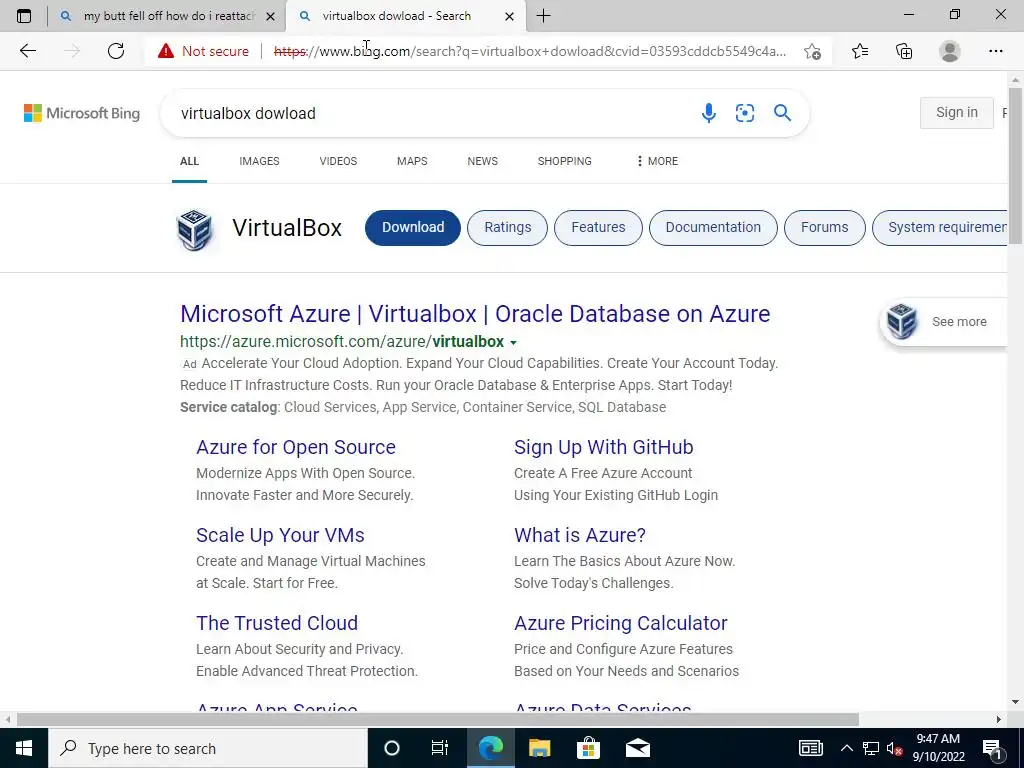Click the VirtualBox Download pill button

[413, 228]
